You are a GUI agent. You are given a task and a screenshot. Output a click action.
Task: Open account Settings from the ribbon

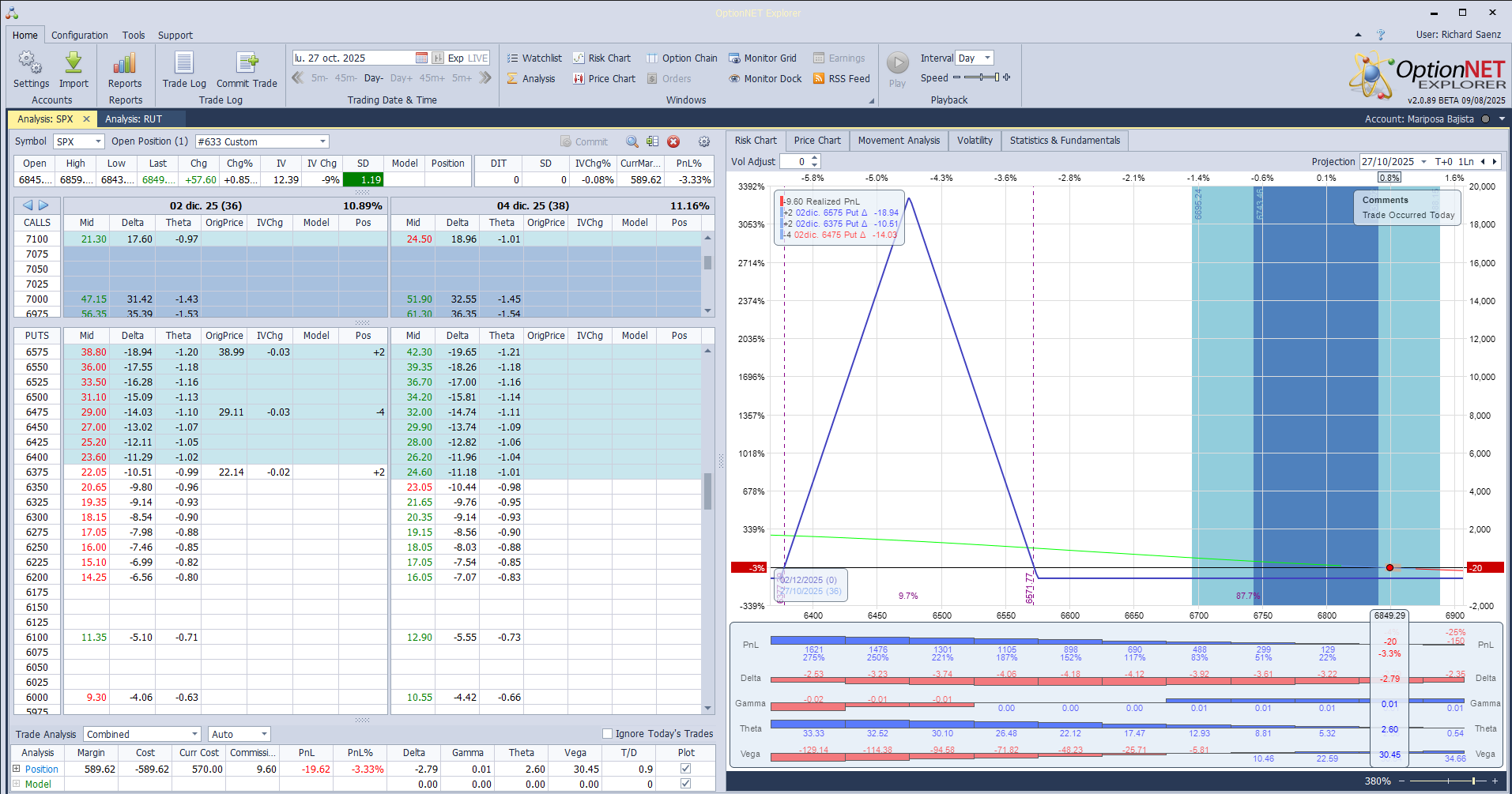point(31,70)
